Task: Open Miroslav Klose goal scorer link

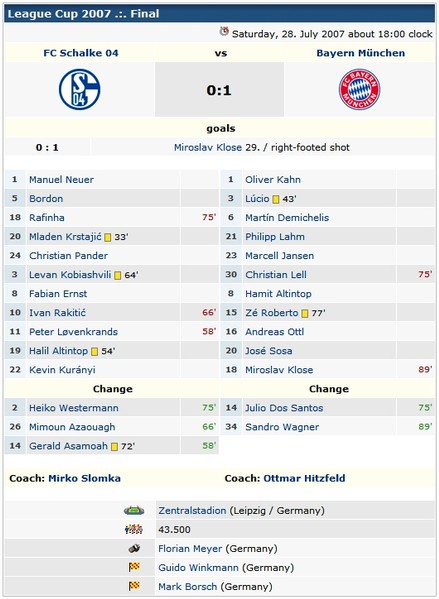Action: 208,147
